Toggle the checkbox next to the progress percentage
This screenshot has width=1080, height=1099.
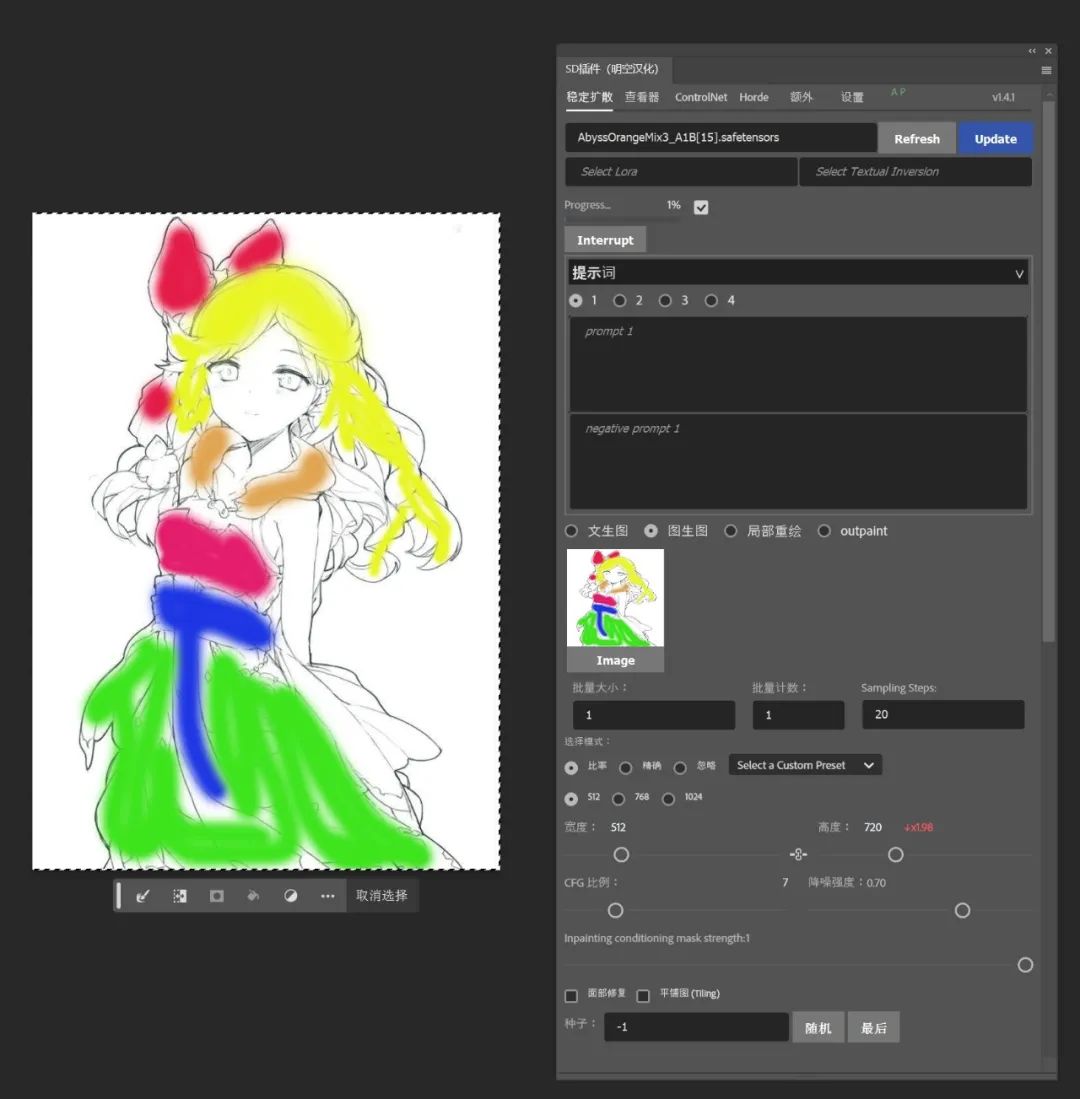701,207
